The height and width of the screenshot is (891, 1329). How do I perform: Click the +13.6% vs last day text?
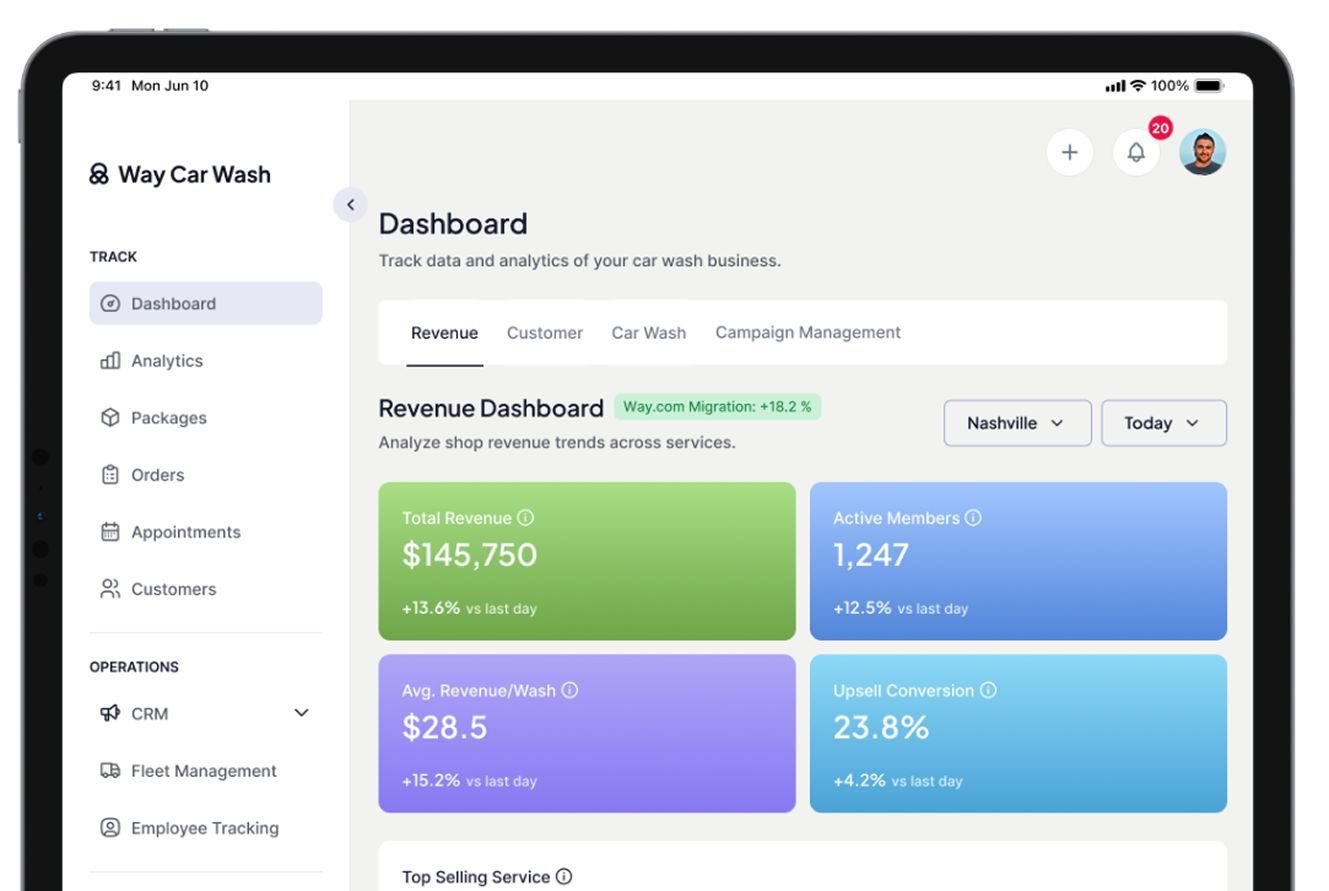click(x=469, y=608)
